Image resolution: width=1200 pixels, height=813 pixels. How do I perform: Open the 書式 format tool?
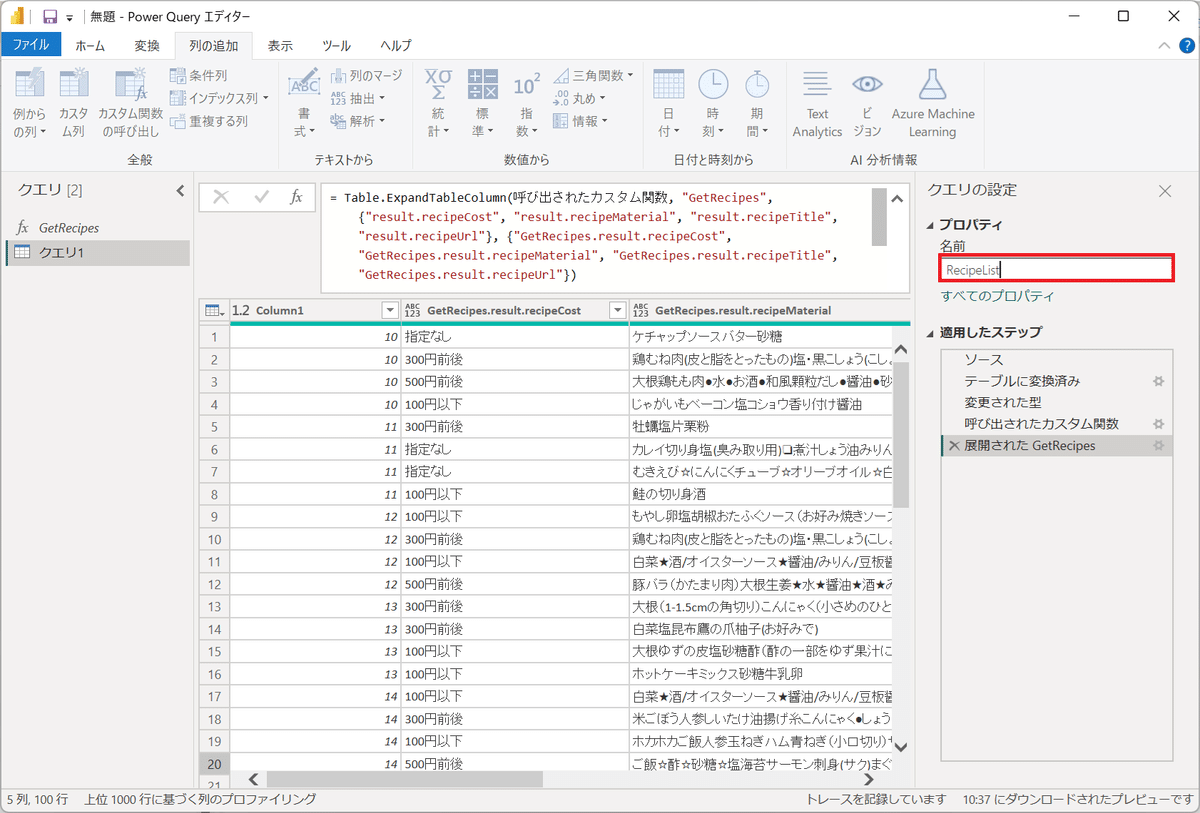(x=304, y=104)
